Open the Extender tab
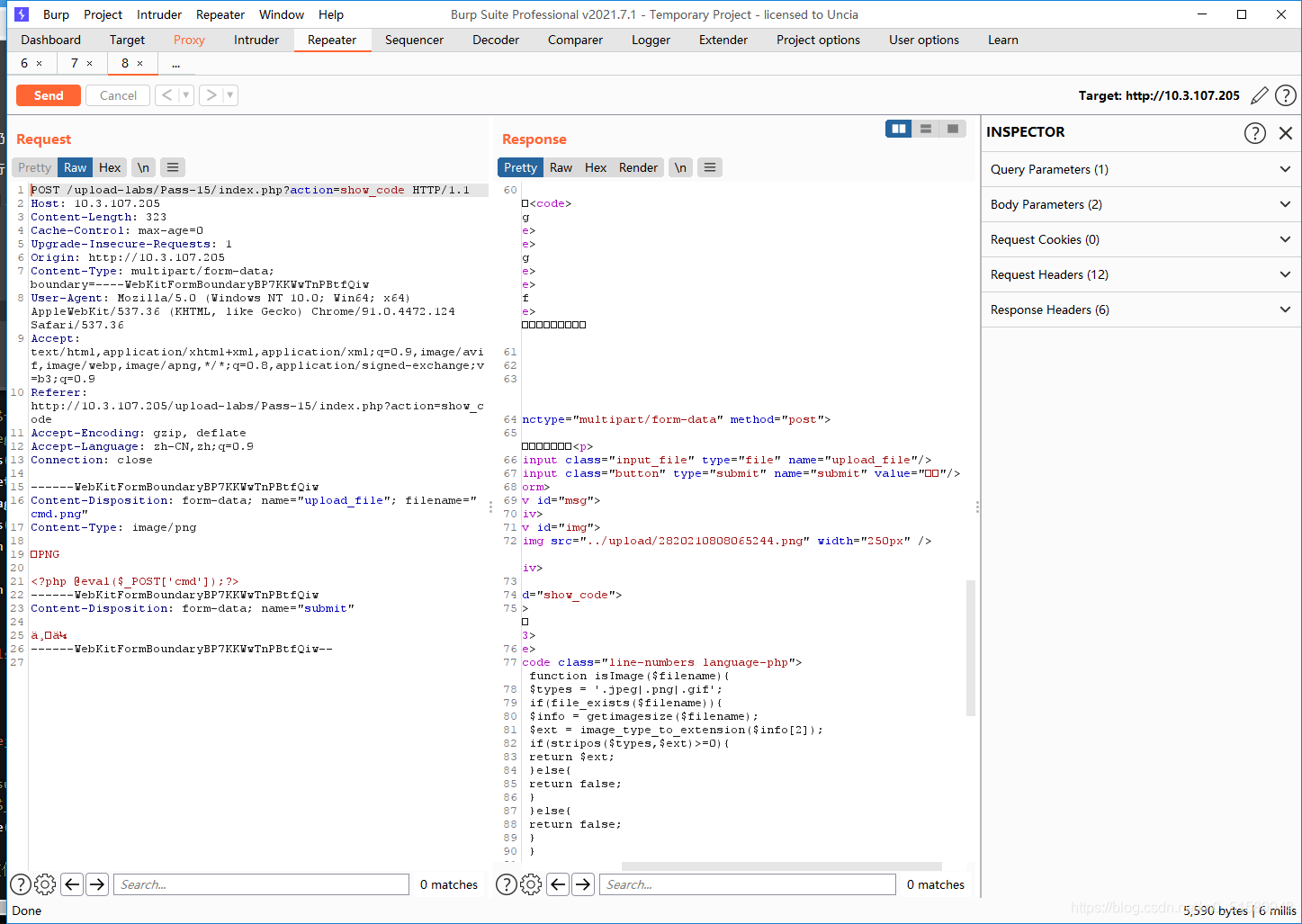The height and width of the screenshot is (924, 1302). (723, 40)
